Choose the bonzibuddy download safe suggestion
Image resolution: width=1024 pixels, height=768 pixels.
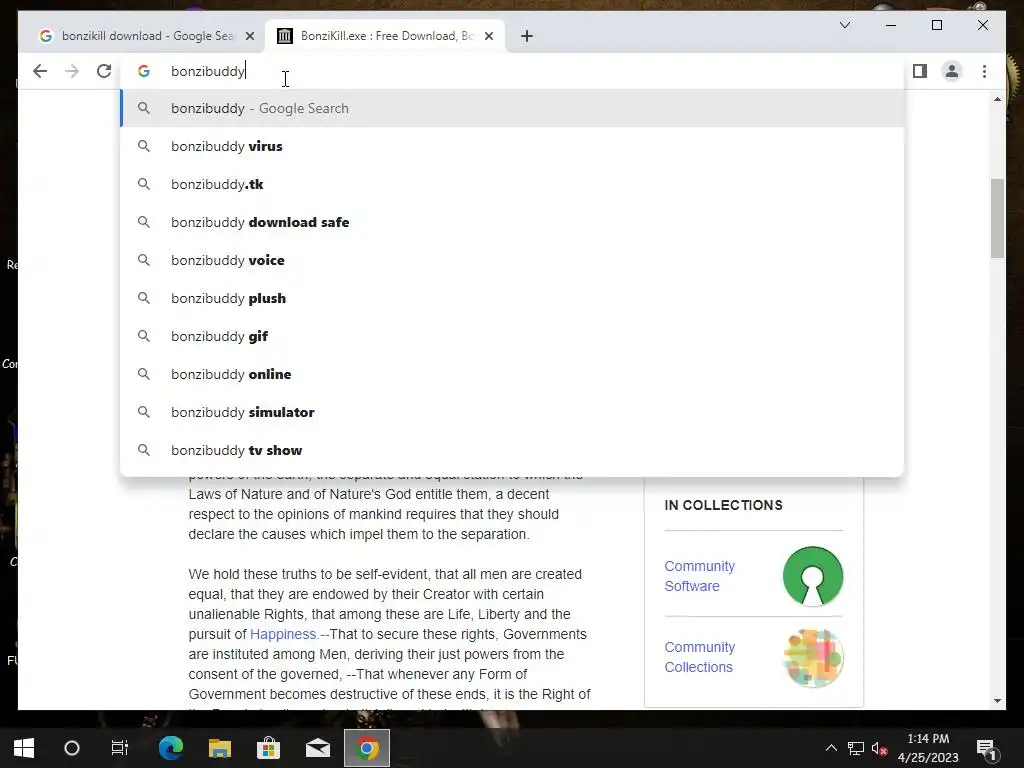[513, 222]
